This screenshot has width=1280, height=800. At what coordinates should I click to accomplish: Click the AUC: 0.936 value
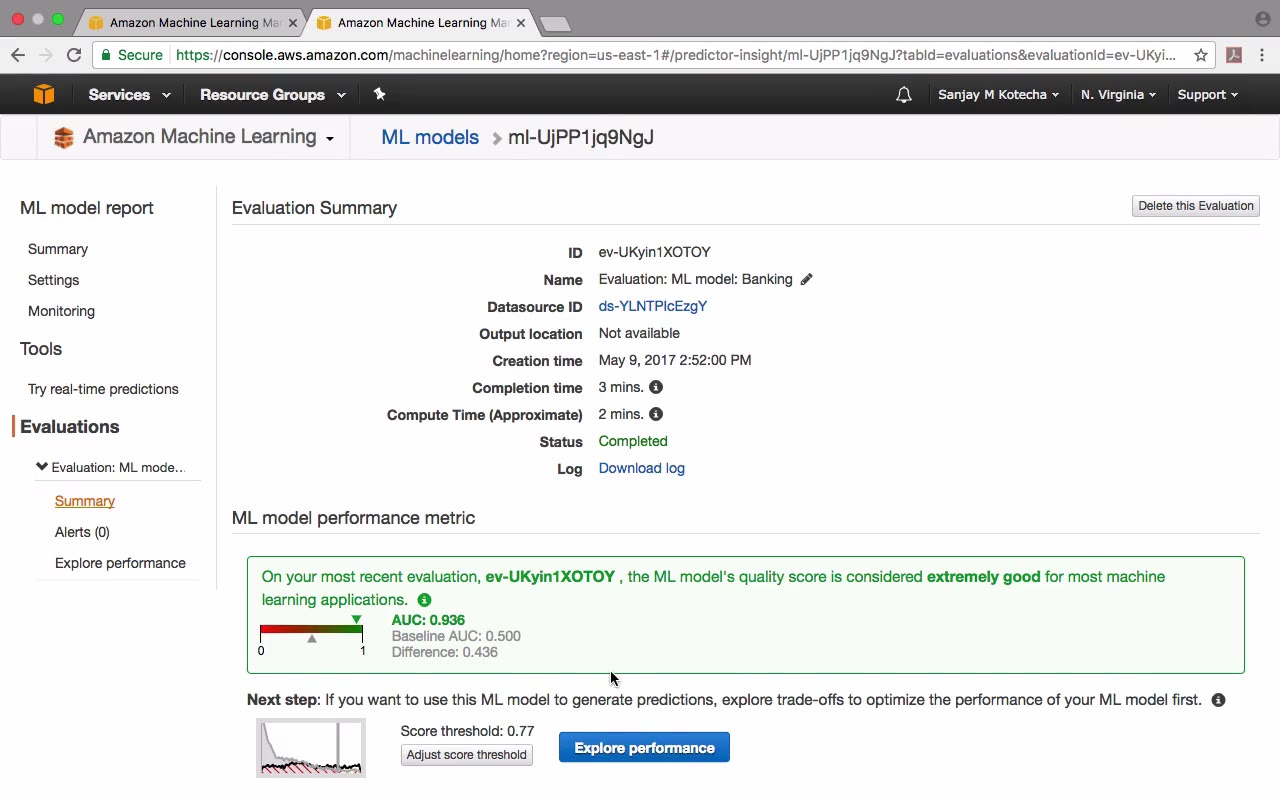tap(428, 620)
